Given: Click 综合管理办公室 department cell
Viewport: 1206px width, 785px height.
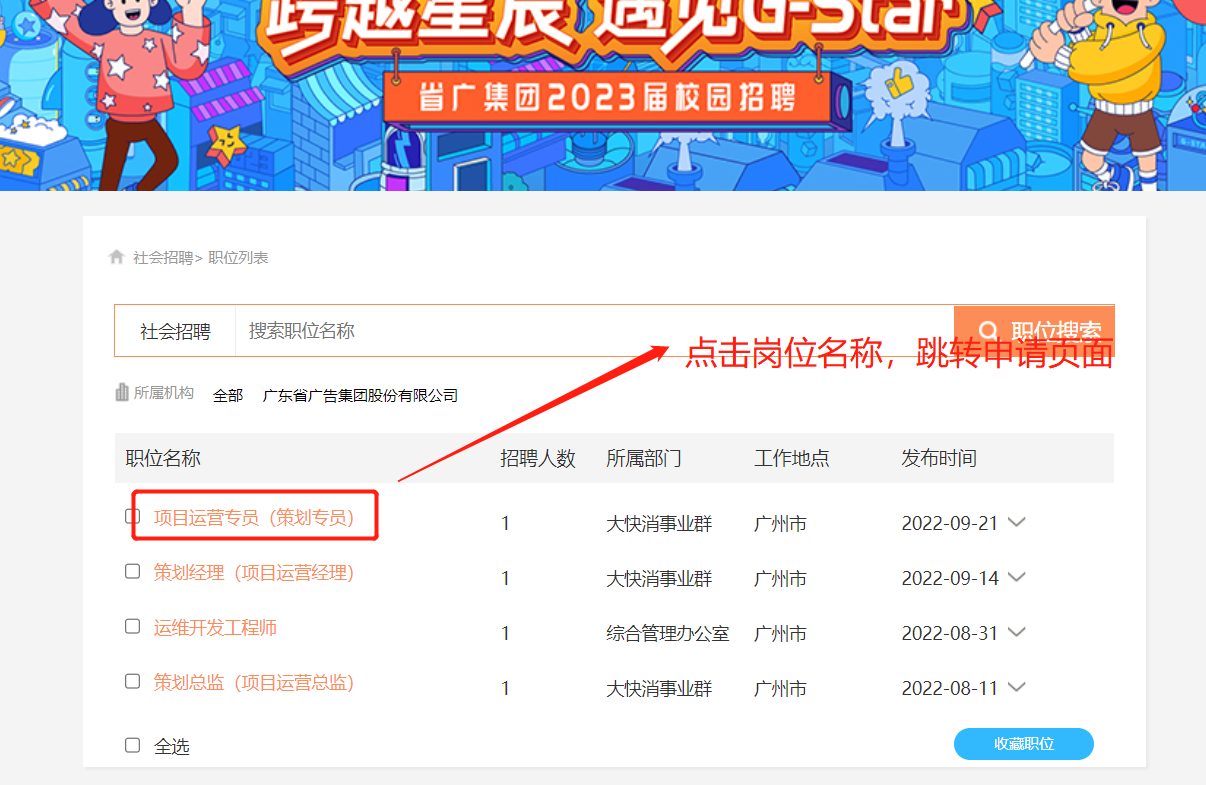Looking at the screenshot, I should [668, 634].
